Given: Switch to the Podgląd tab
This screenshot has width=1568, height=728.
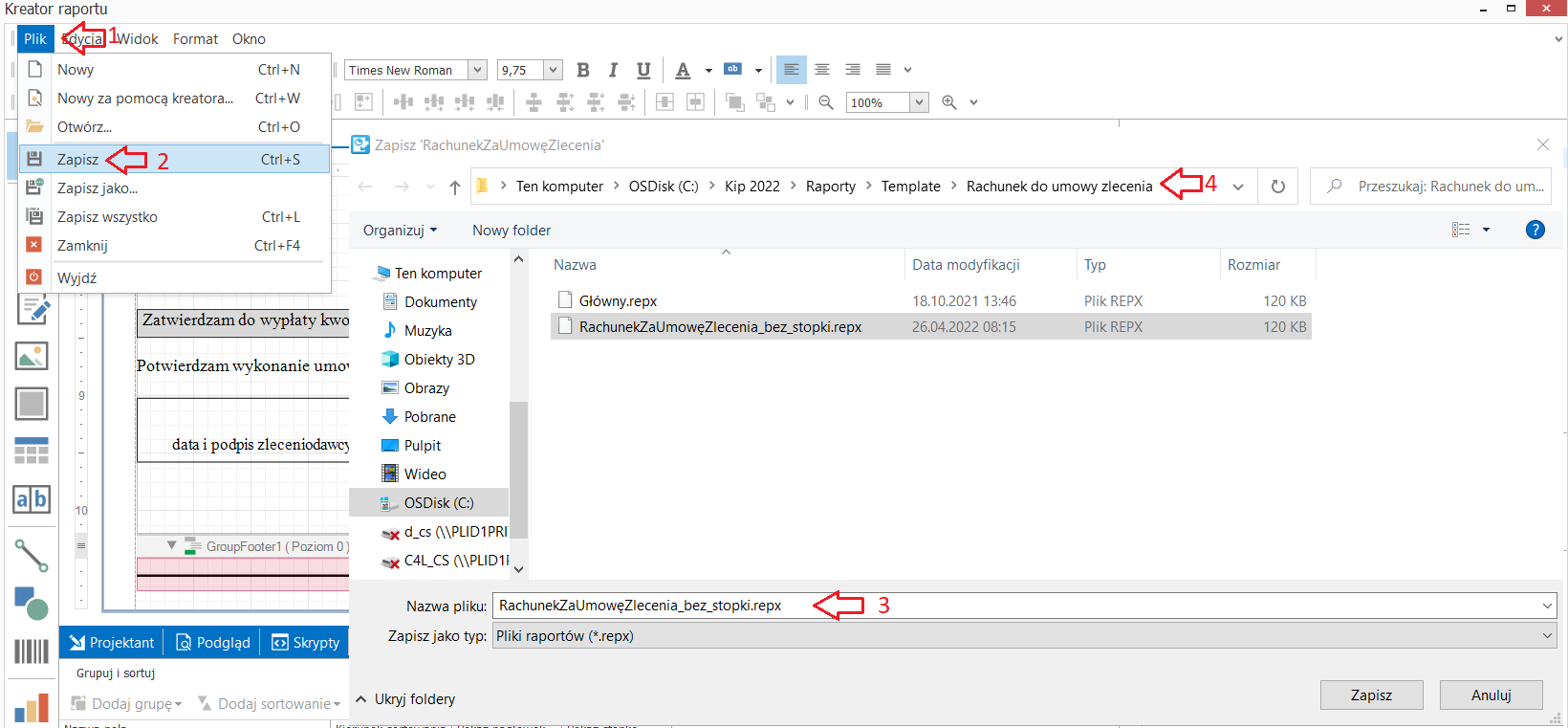Looking at the screenshot, I should pyautogui.click(x=212, y=643).
